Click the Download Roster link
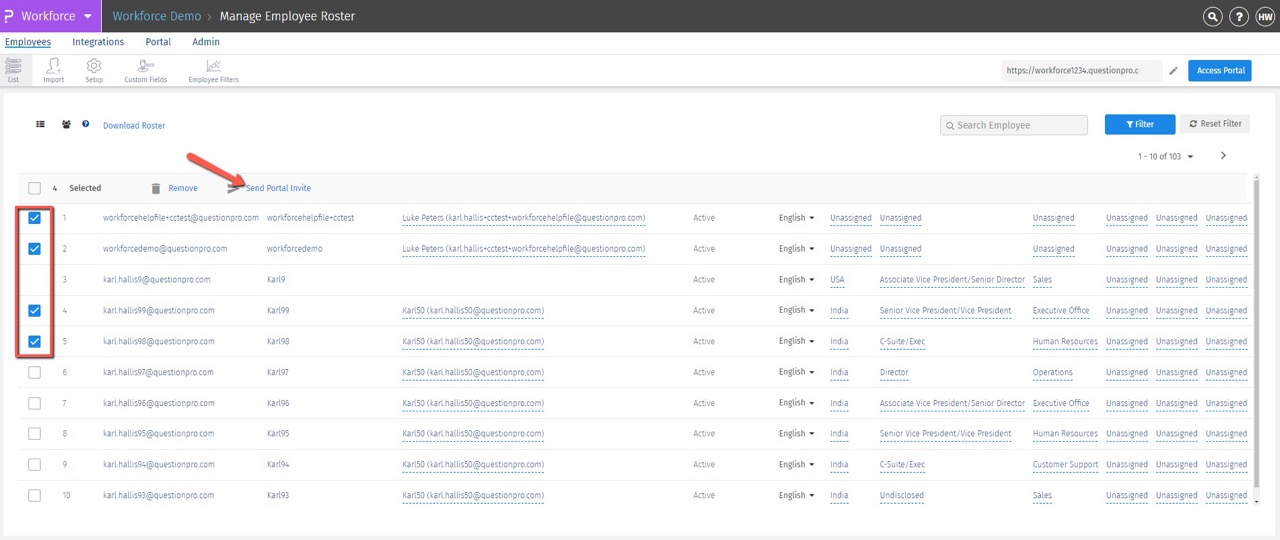The image size is (1280, 540). (134, 126)
